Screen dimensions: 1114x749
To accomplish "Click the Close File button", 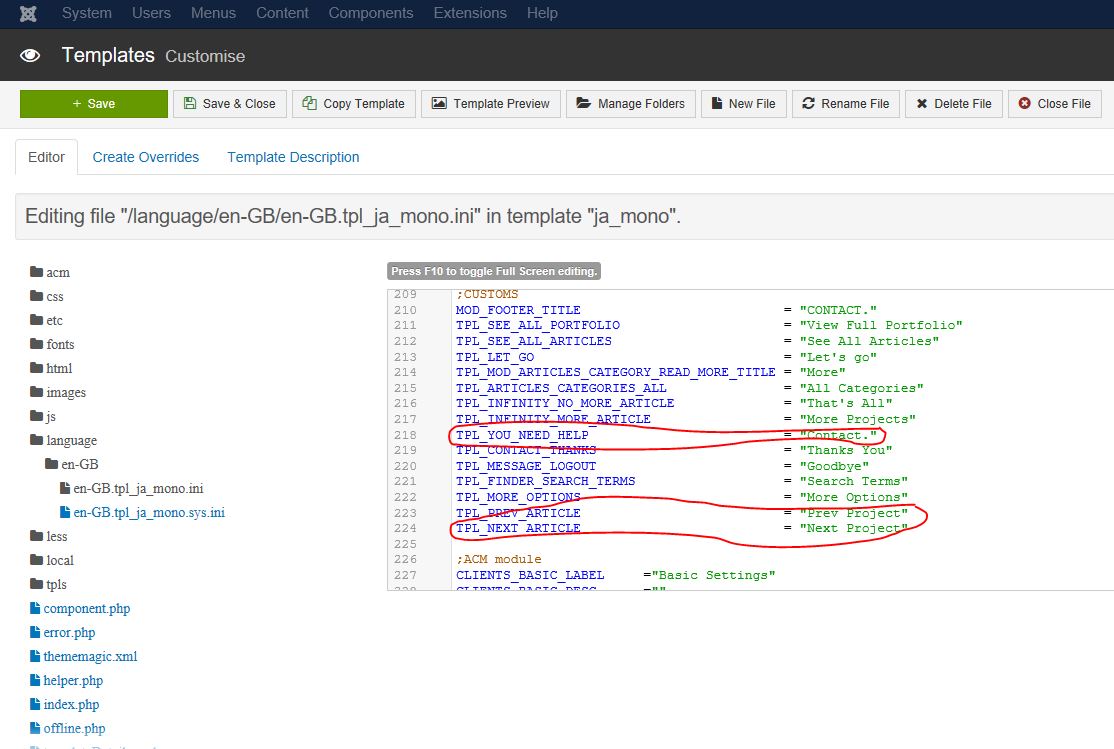I will (1054, 104).
